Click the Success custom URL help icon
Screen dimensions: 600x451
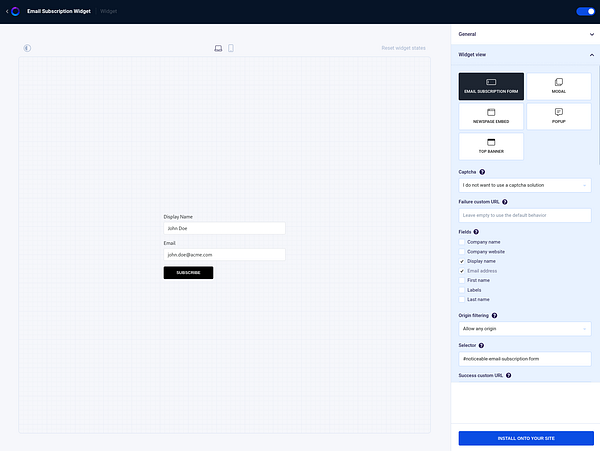tap(509, 376)
